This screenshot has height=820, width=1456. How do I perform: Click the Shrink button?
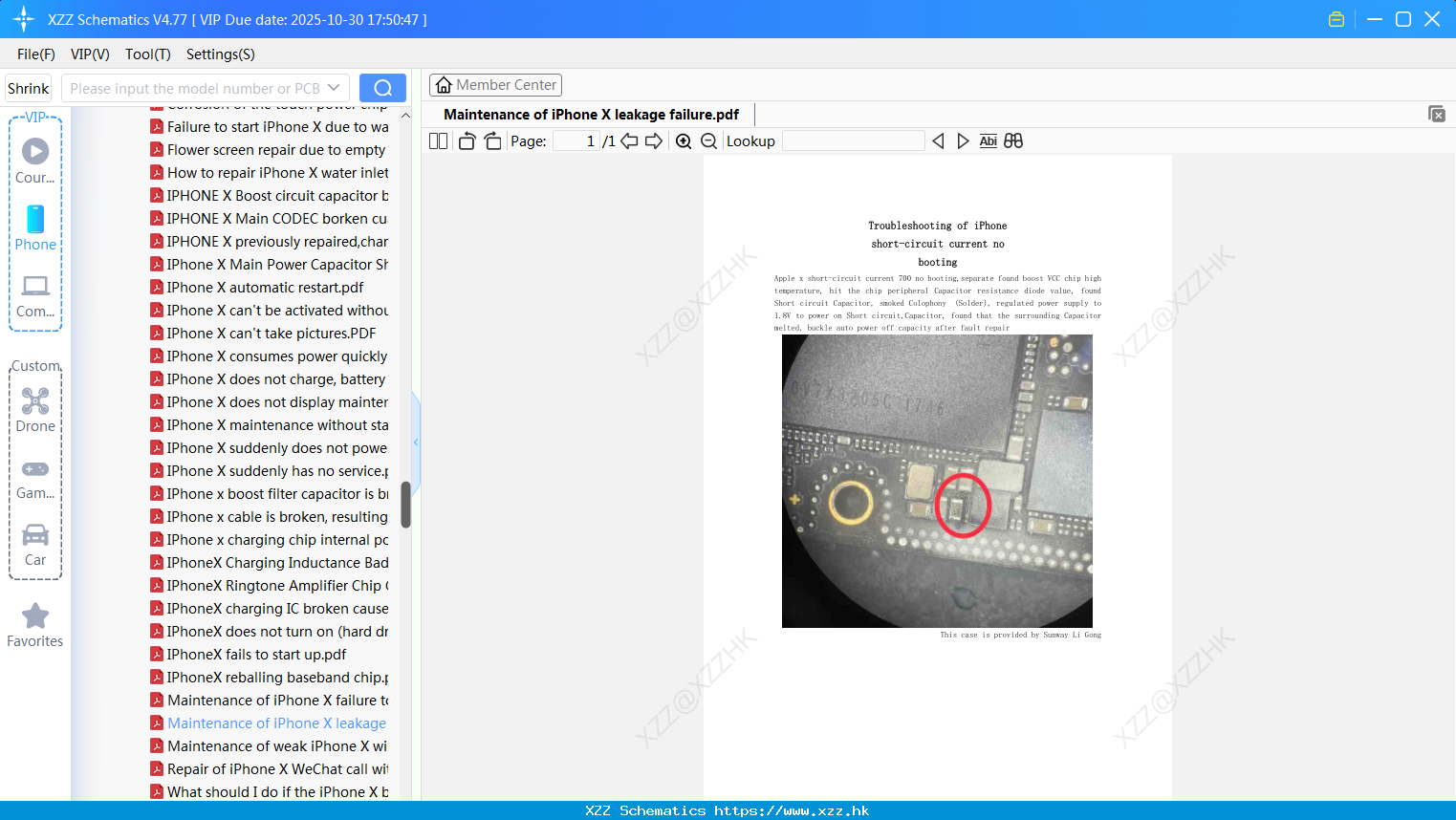(x=28, y=88)
